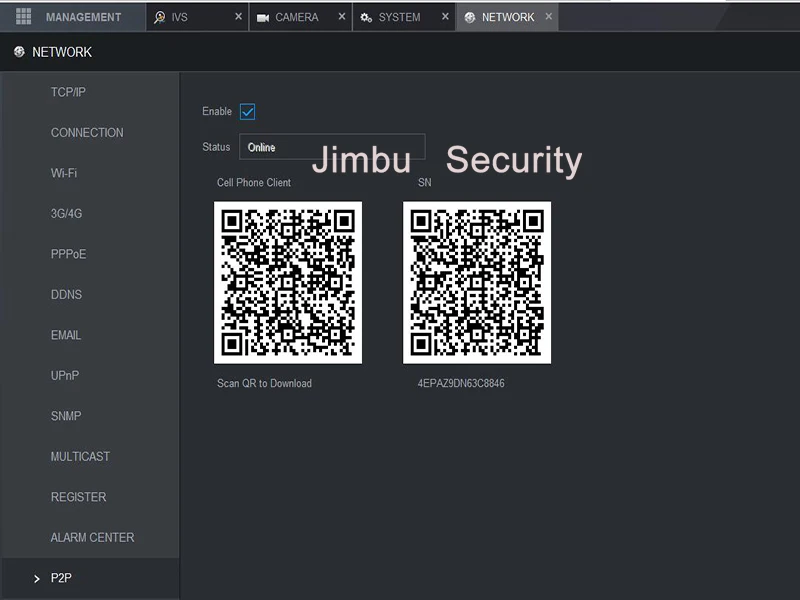Close the CAMERA tab
Screen dimensions: 800x600
342,17
